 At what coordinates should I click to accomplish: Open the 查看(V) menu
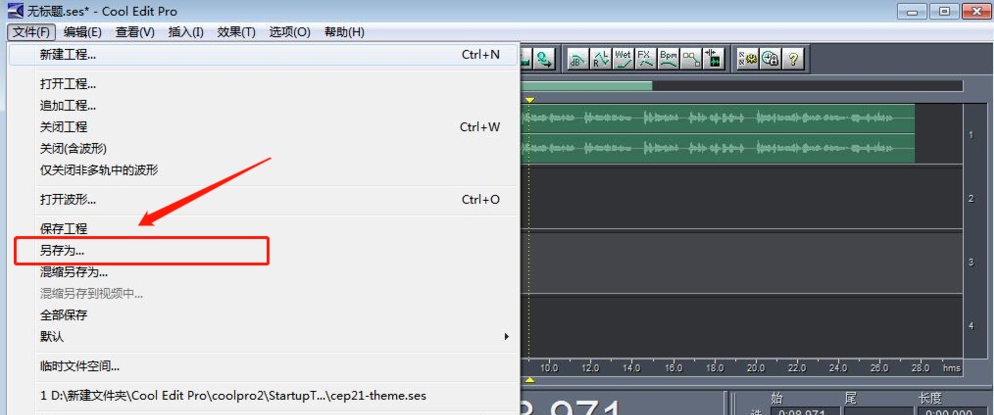pyautogui.click(x=135, y=32)
